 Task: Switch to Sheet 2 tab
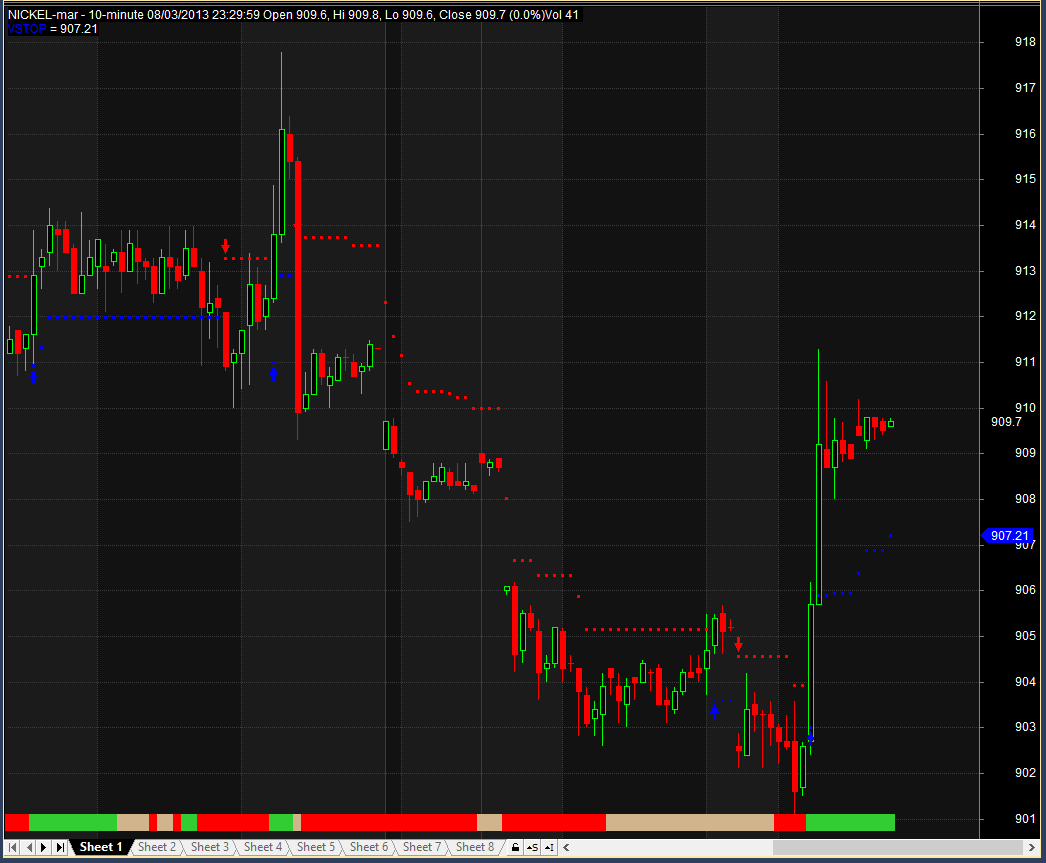click(x=157, y=847)
